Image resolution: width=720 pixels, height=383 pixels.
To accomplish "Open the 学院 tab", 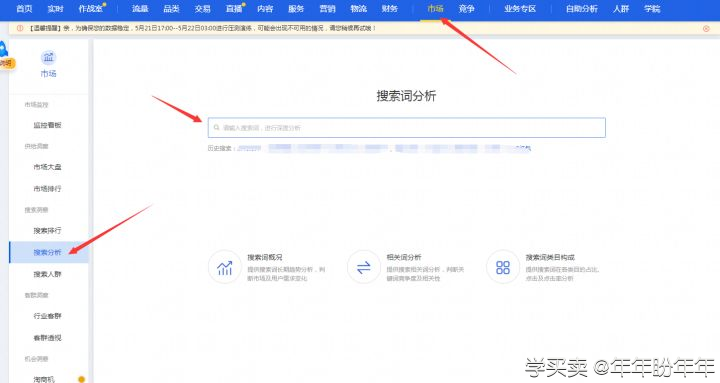I will click(652, 9).
